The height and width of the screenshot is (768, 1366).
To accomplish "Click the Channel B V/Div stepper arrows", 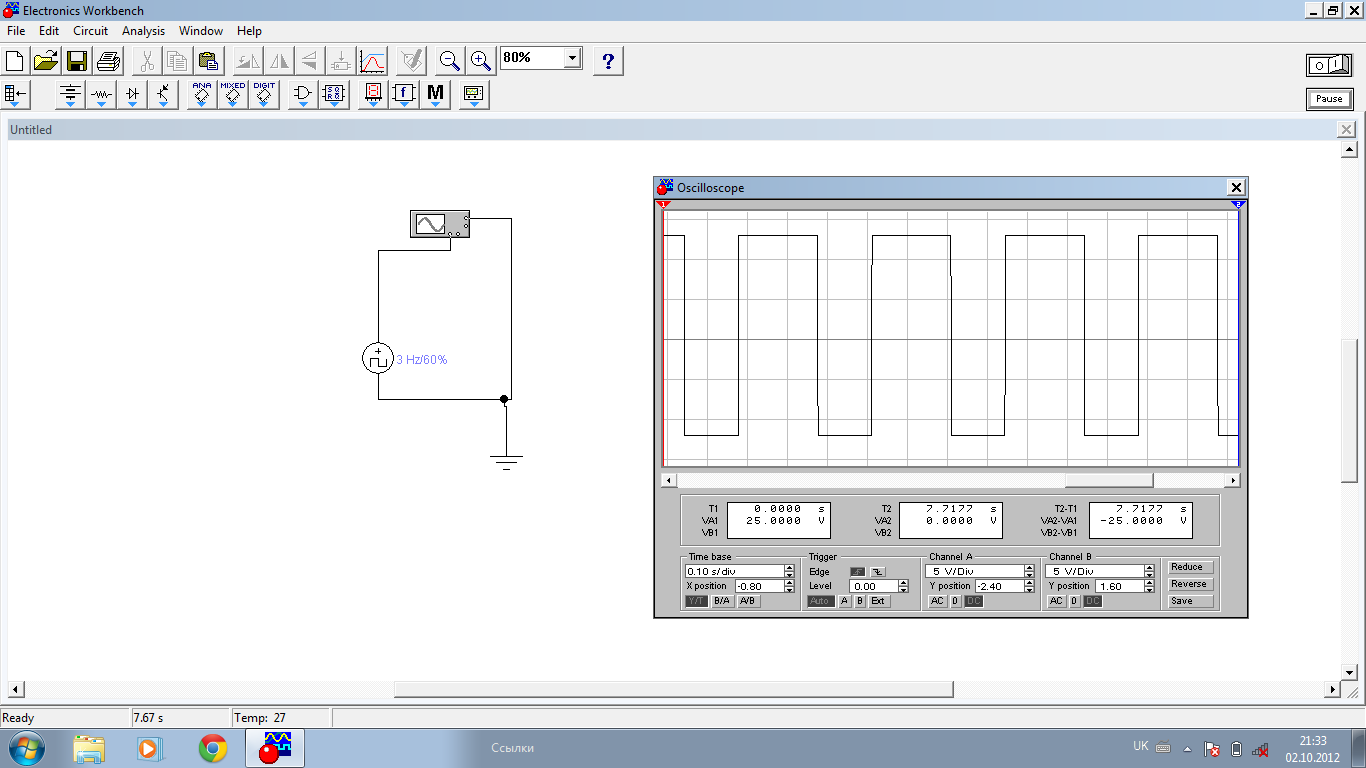I will [1150, 571].
